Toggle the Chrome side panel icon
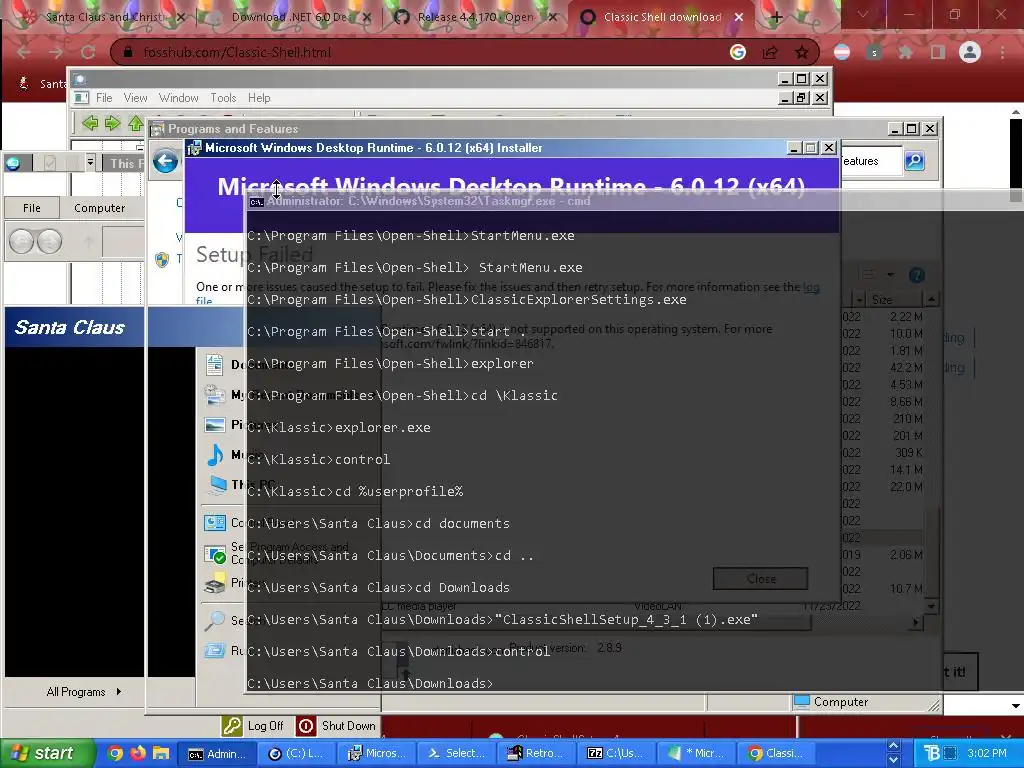This screenshot has width=1024, height=768. 938,52
